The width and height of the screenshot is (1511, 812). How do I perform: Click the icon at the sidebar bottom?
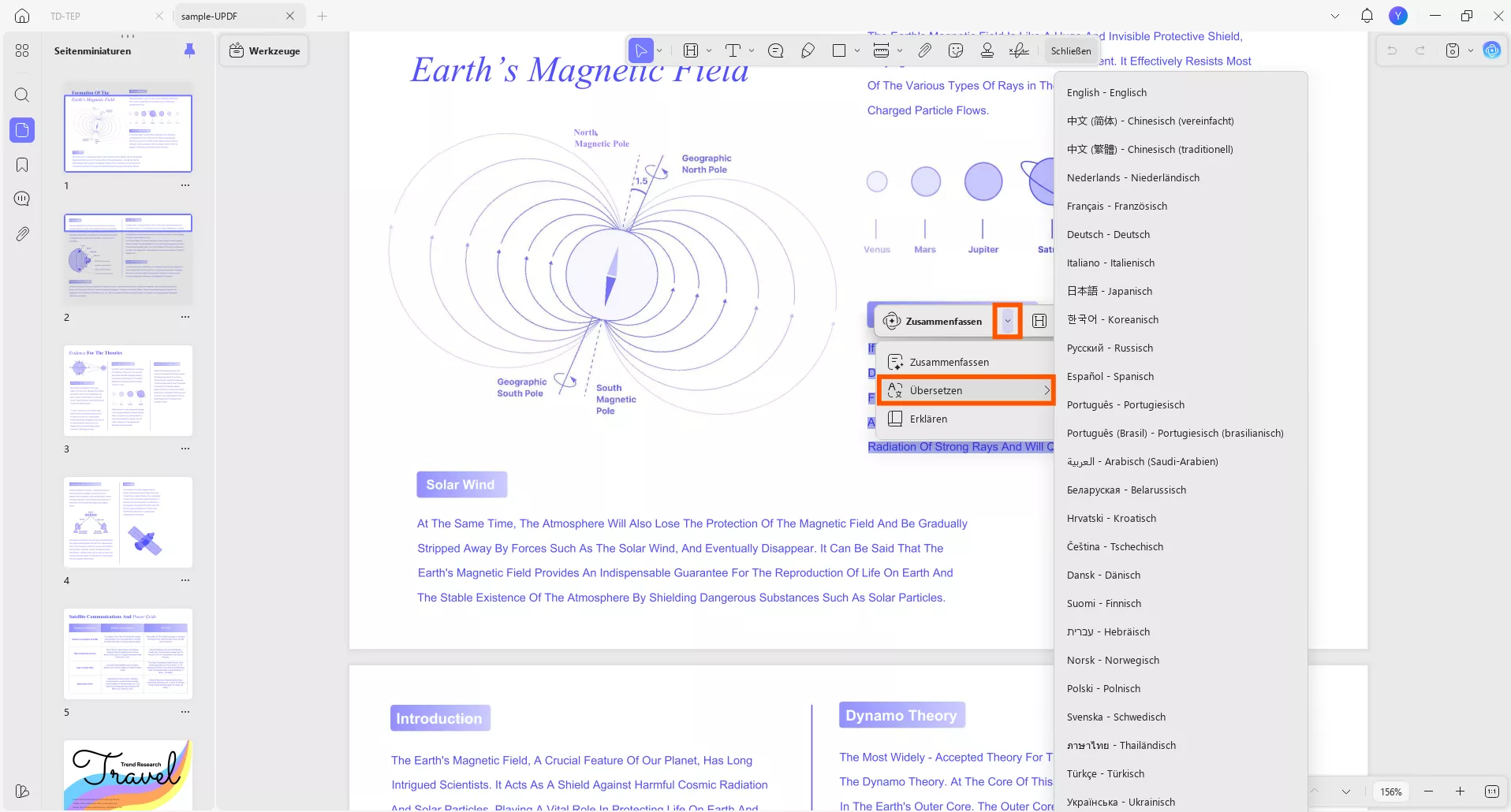(x=22, y=792)
